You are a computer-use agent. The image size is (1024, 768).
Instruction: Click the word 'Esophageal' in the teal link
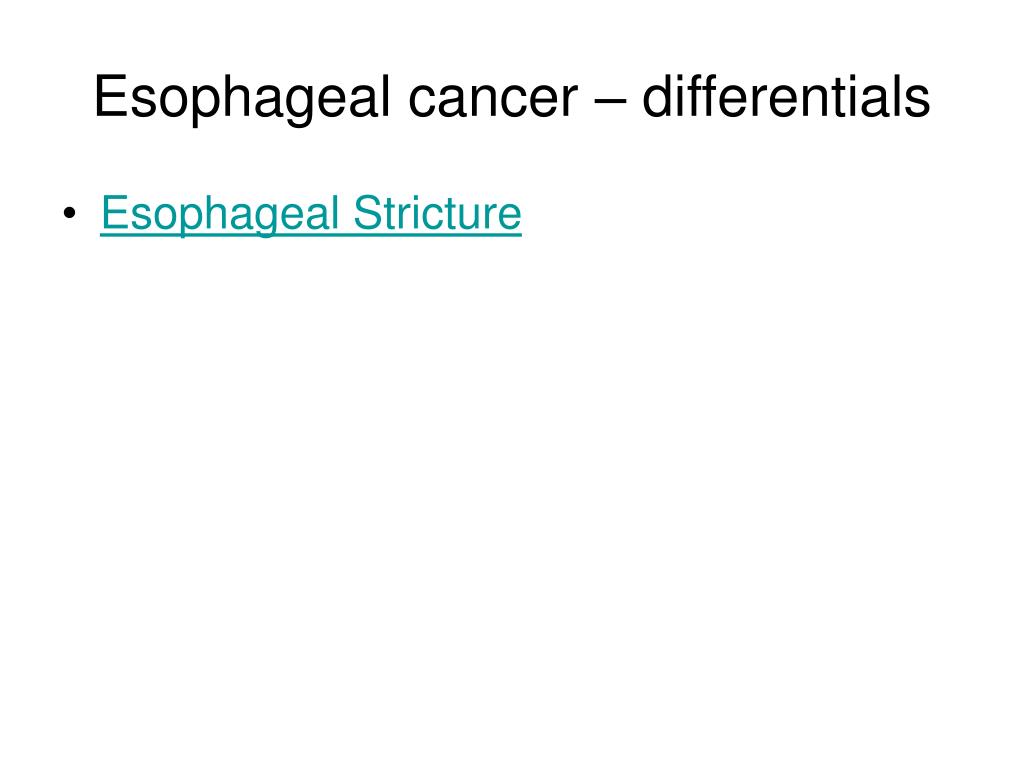(x=220, y=214)
